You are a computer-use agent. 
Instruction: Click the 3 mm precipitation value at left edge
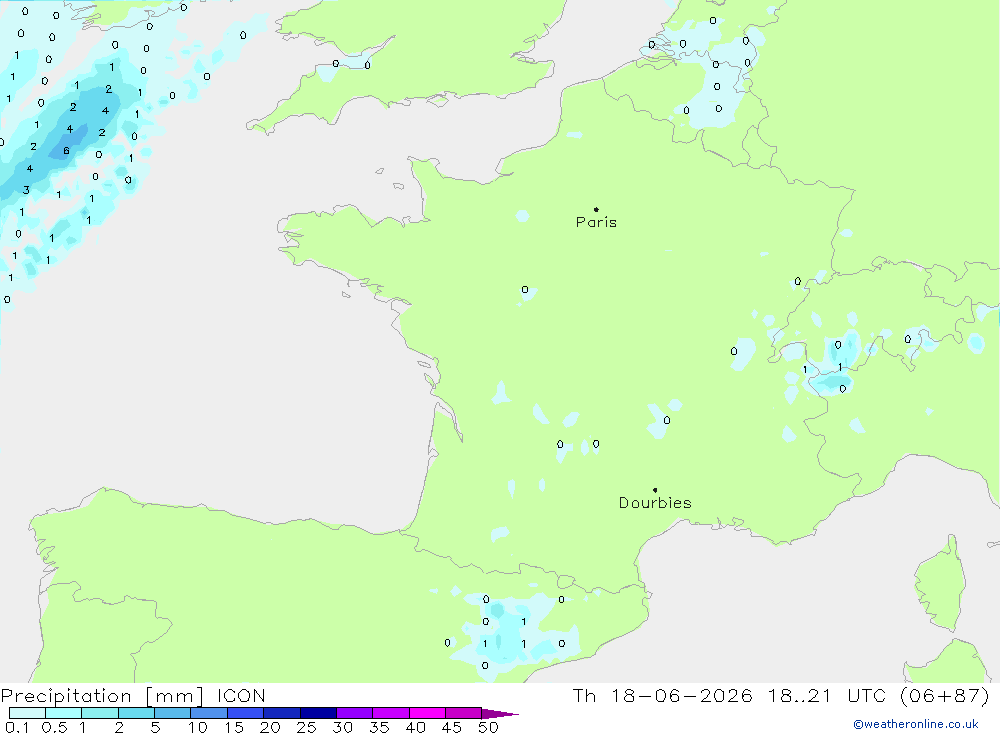(26, 190)
